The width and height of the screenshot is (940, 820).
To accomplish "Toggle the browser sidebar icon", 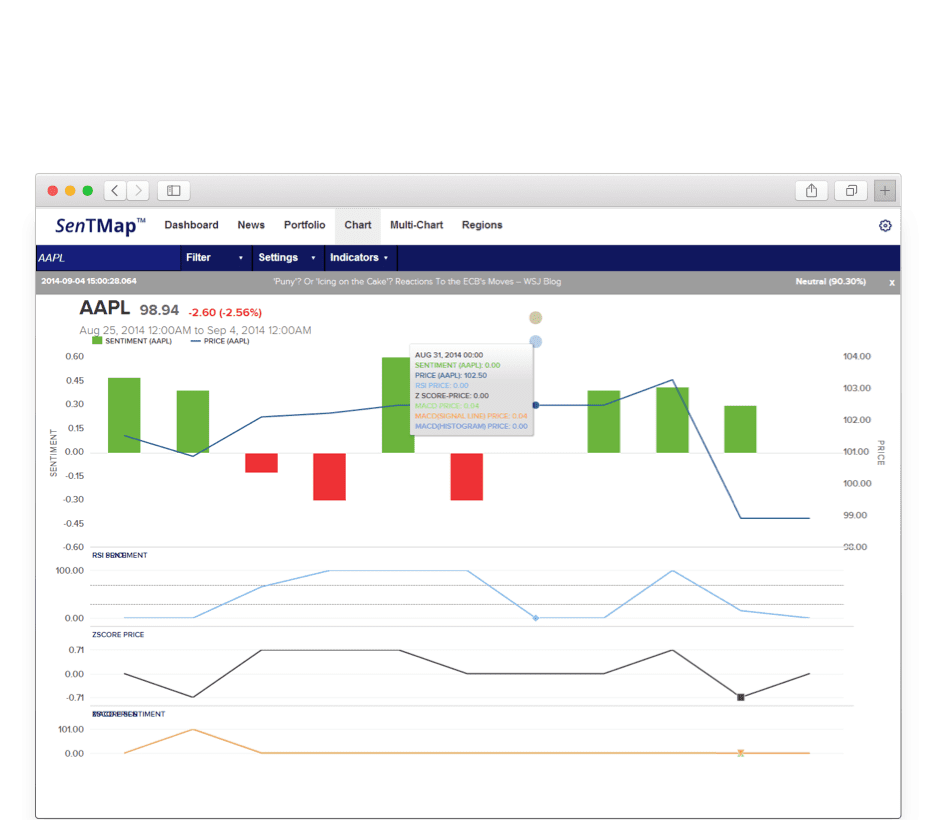I will 174,191.
